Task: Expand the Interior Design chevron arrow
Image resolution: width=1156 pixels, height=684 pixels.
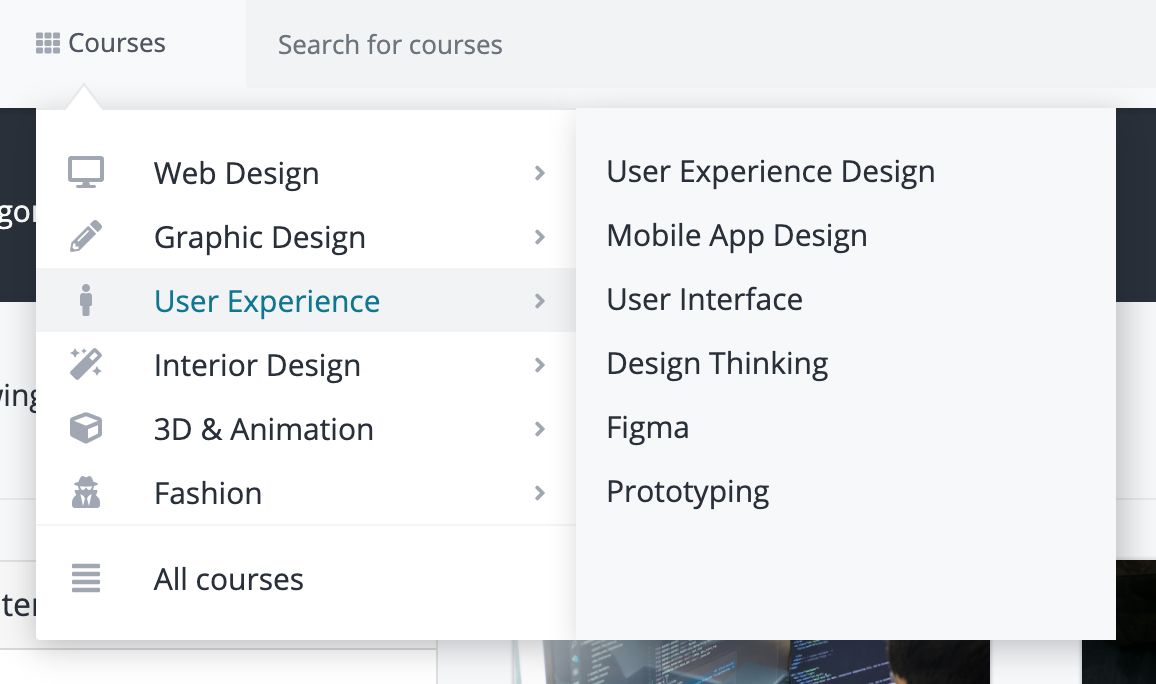Action: (540, 365)
